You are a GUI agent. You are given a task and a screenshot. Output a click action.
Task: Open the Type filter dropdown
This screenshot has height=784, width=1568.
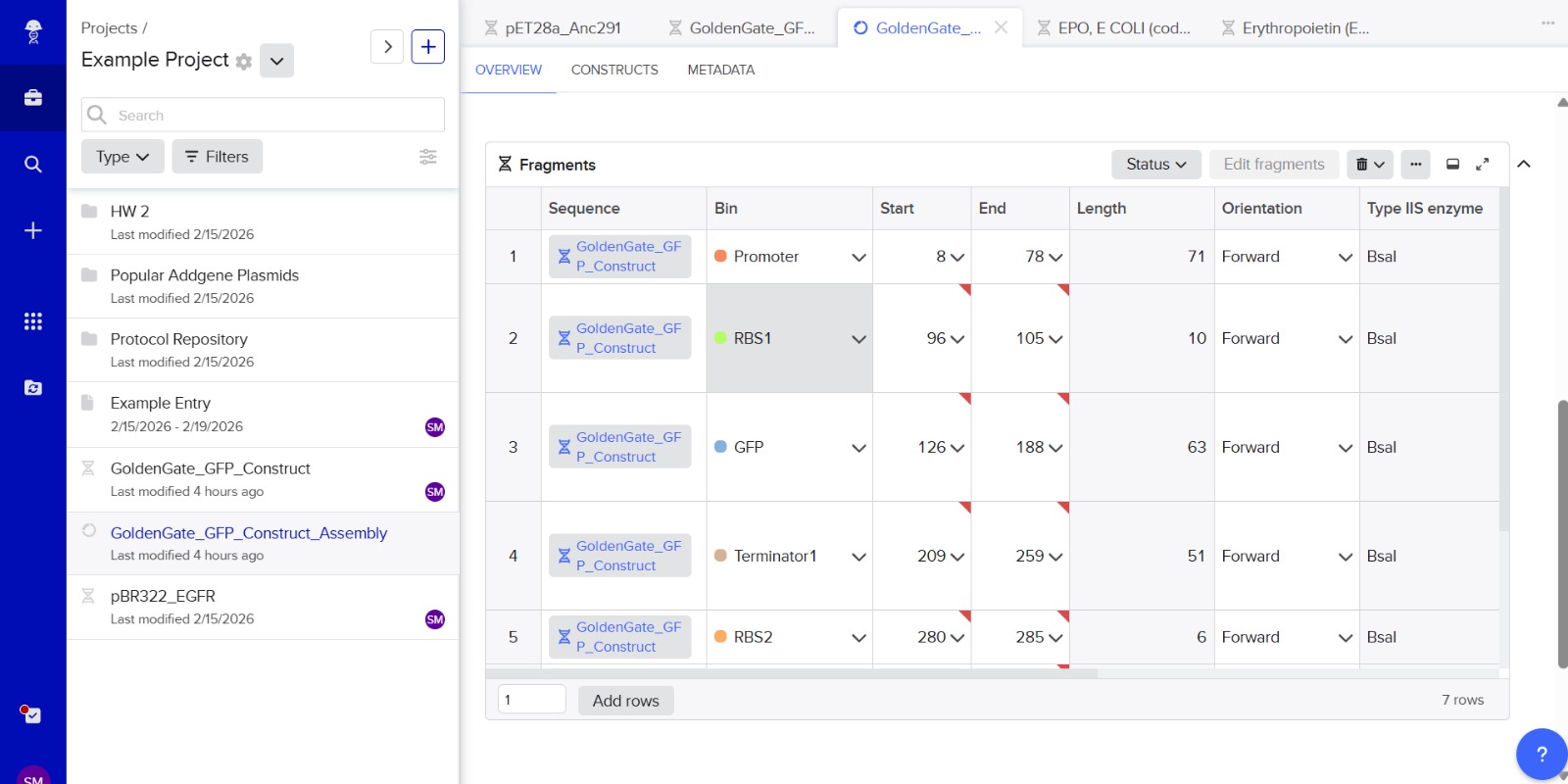[122, 157]
